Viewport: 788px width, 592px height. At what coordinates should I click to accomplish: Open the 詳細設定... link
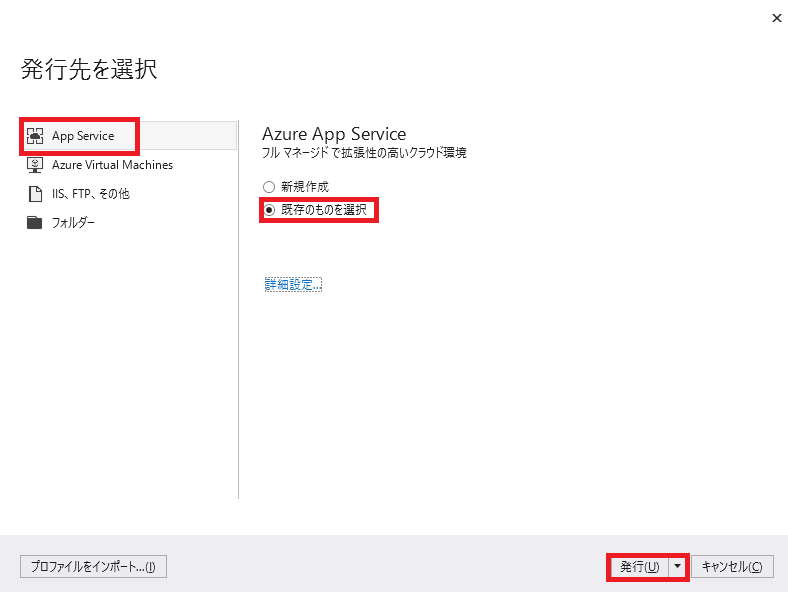click(293, 285)
